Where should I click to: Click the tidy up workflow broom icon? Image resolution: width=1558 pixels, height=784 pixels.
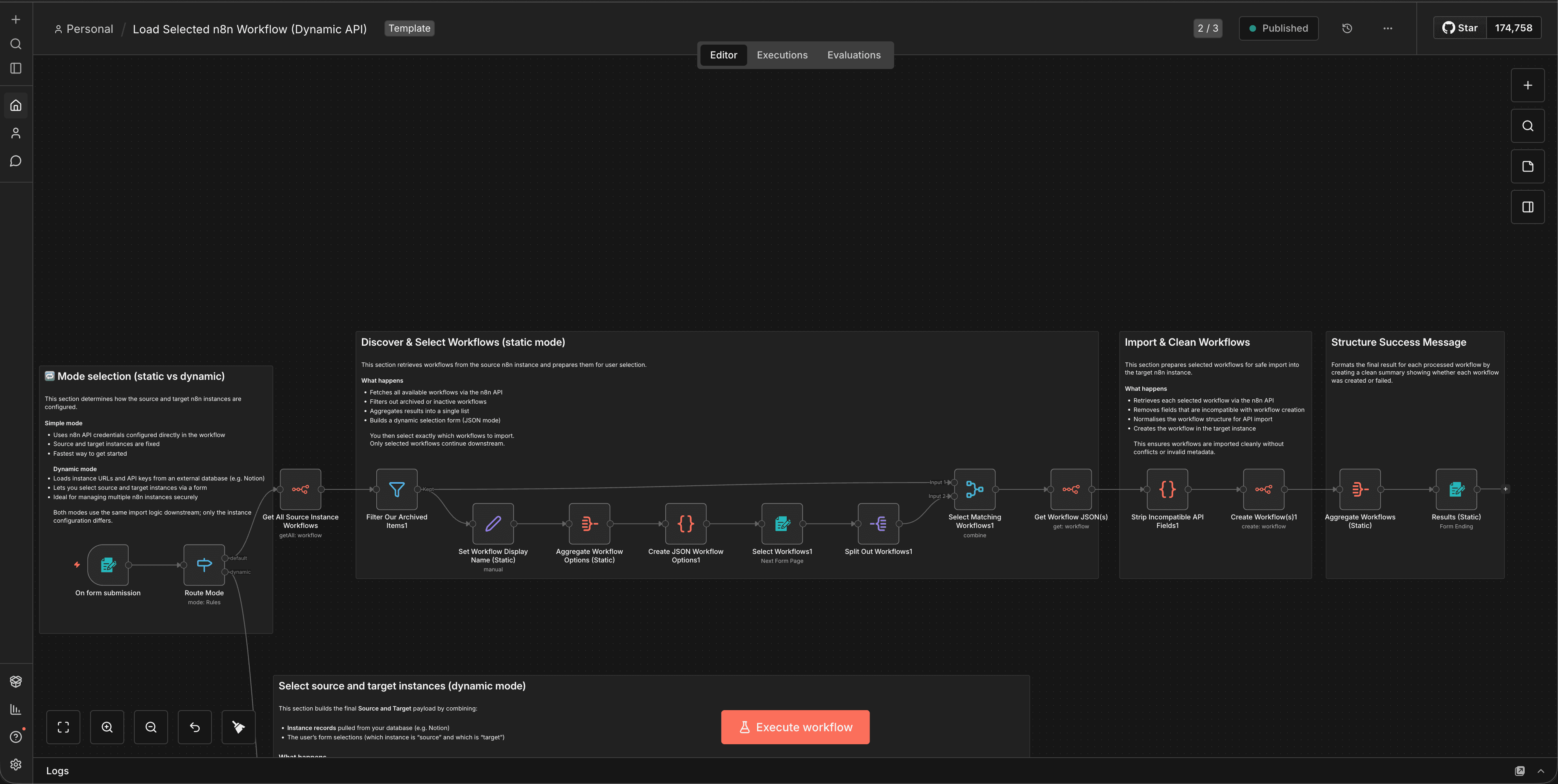click(x=238, y=726)
